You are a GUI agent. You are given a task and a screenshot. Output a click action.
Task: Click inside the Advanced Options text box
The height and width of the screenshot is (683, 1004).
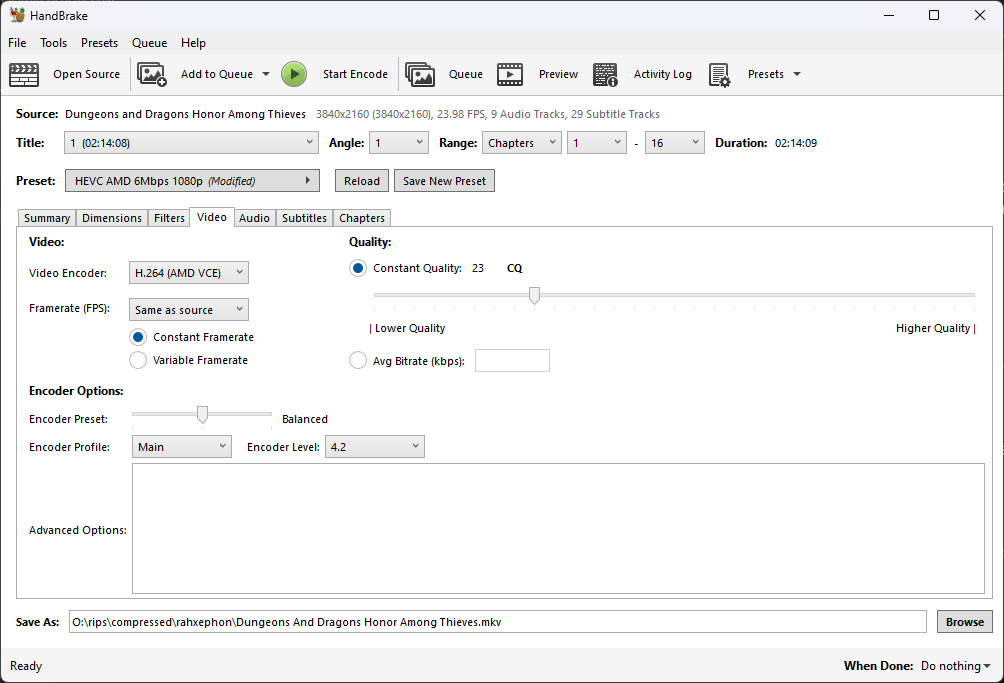tap(558, 528)
